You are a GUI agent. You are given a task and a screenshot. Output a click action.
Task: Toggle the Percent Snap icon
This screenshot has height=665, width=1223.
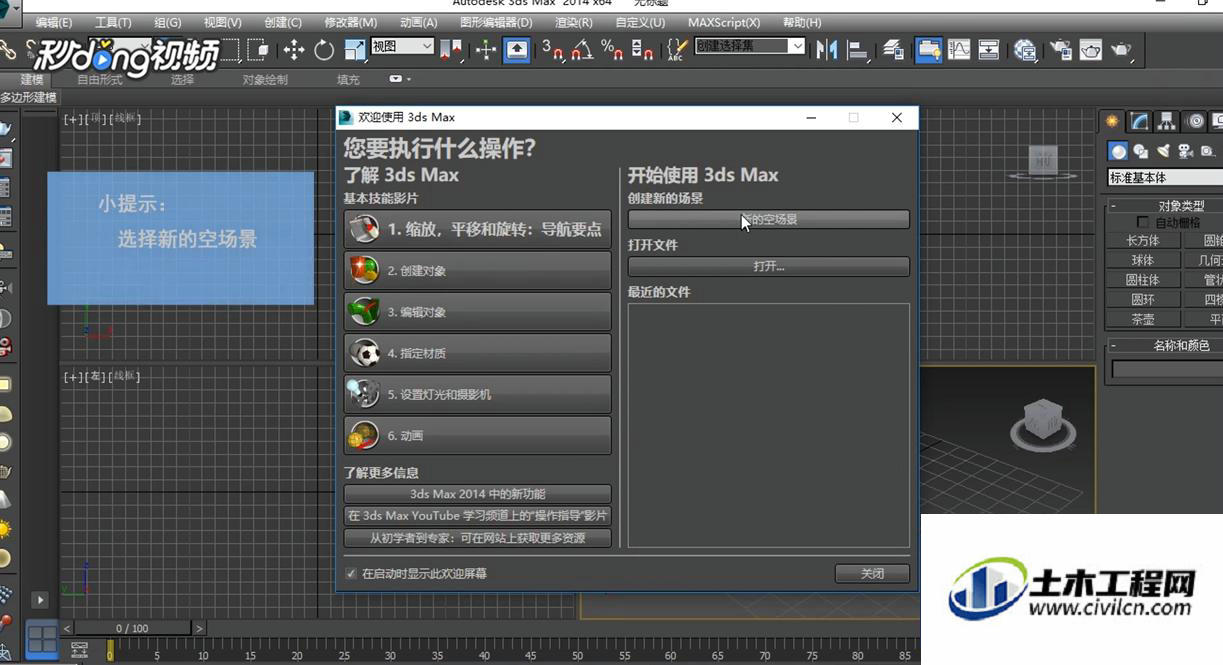(612, 49)
